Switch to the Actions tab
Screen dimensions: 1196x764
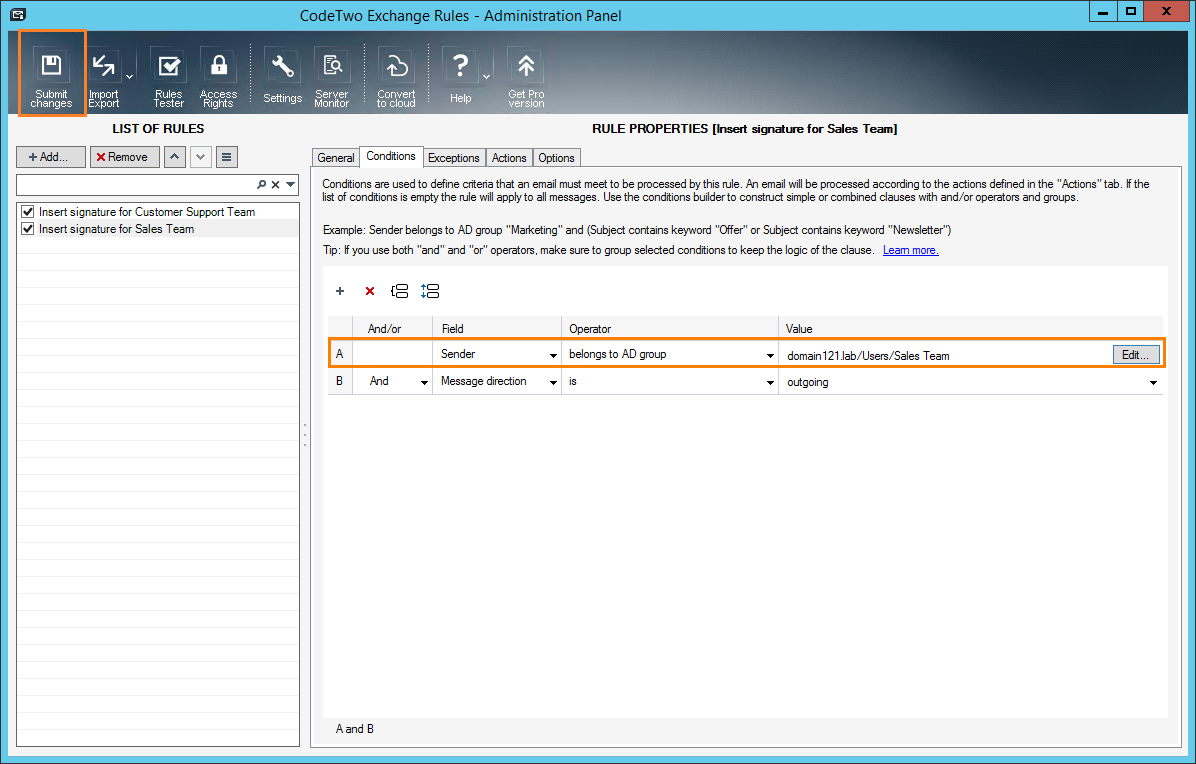[x=509, y=158]
